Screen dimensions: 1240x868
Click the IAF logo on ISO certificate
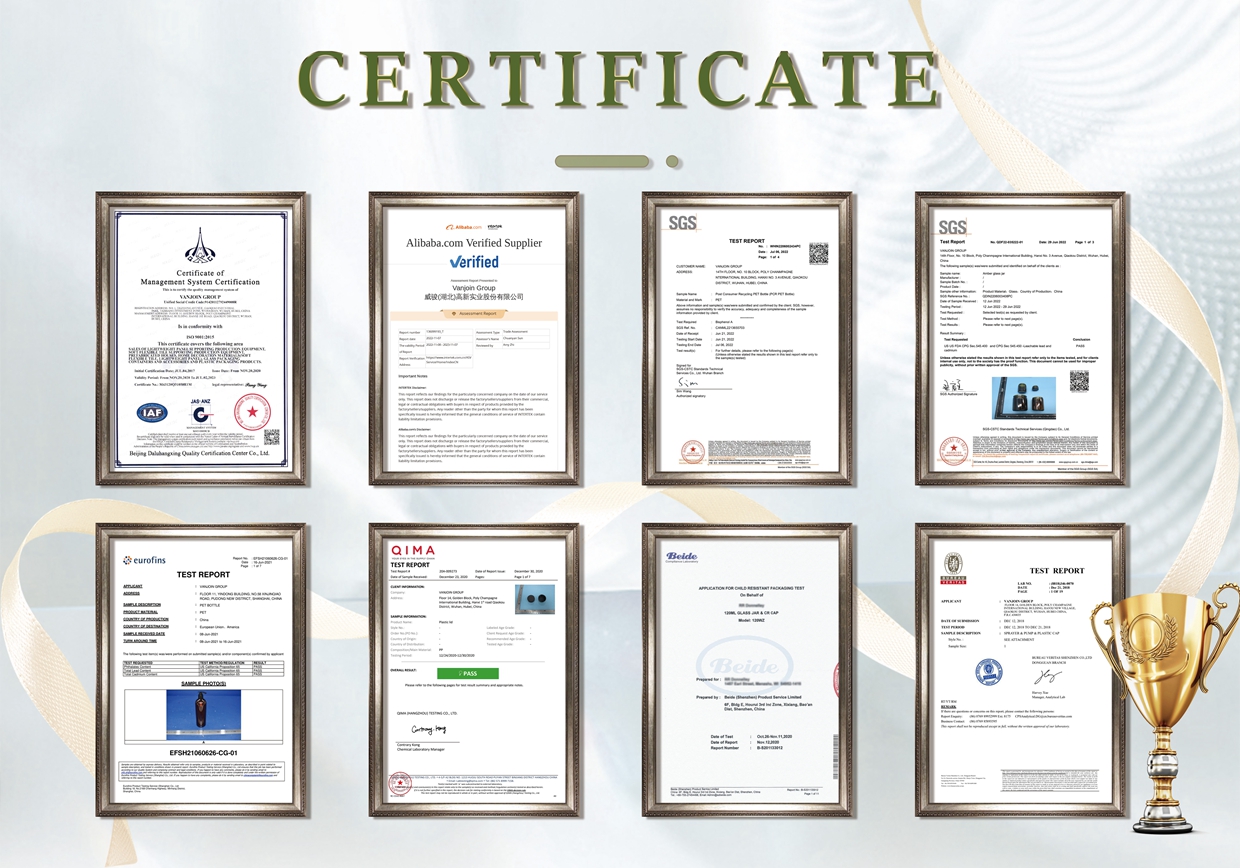click(152, 413)
